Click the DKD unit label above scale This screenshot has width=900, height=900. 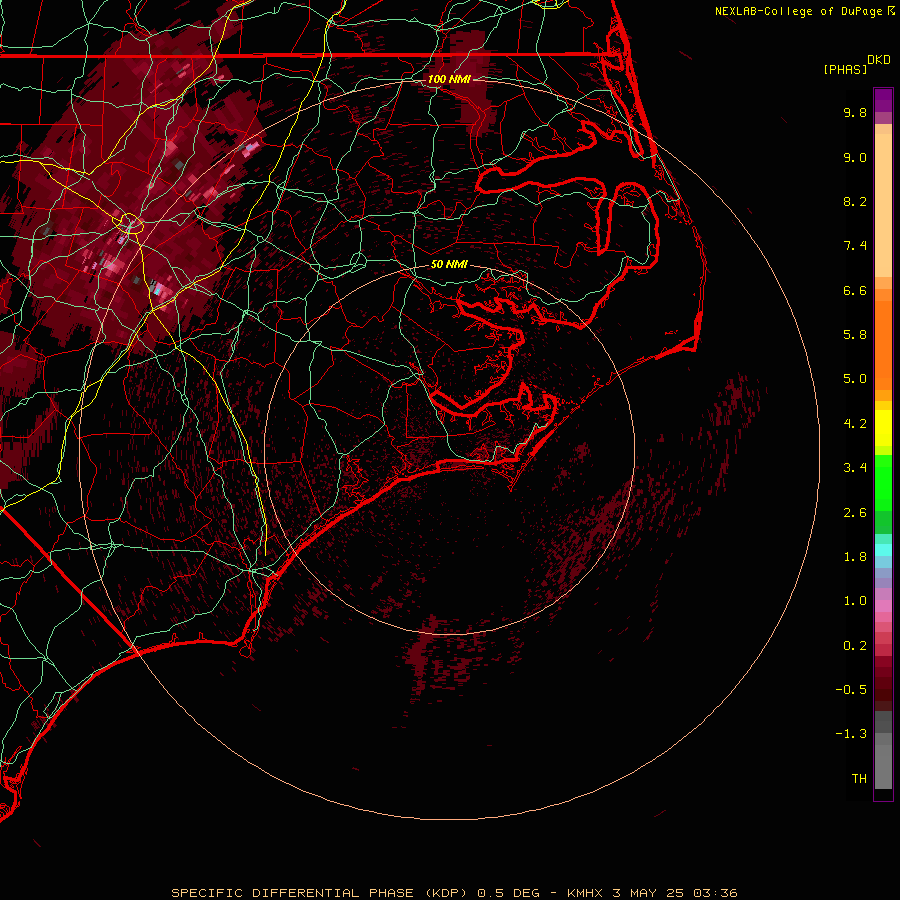click(x=879, y=60)
